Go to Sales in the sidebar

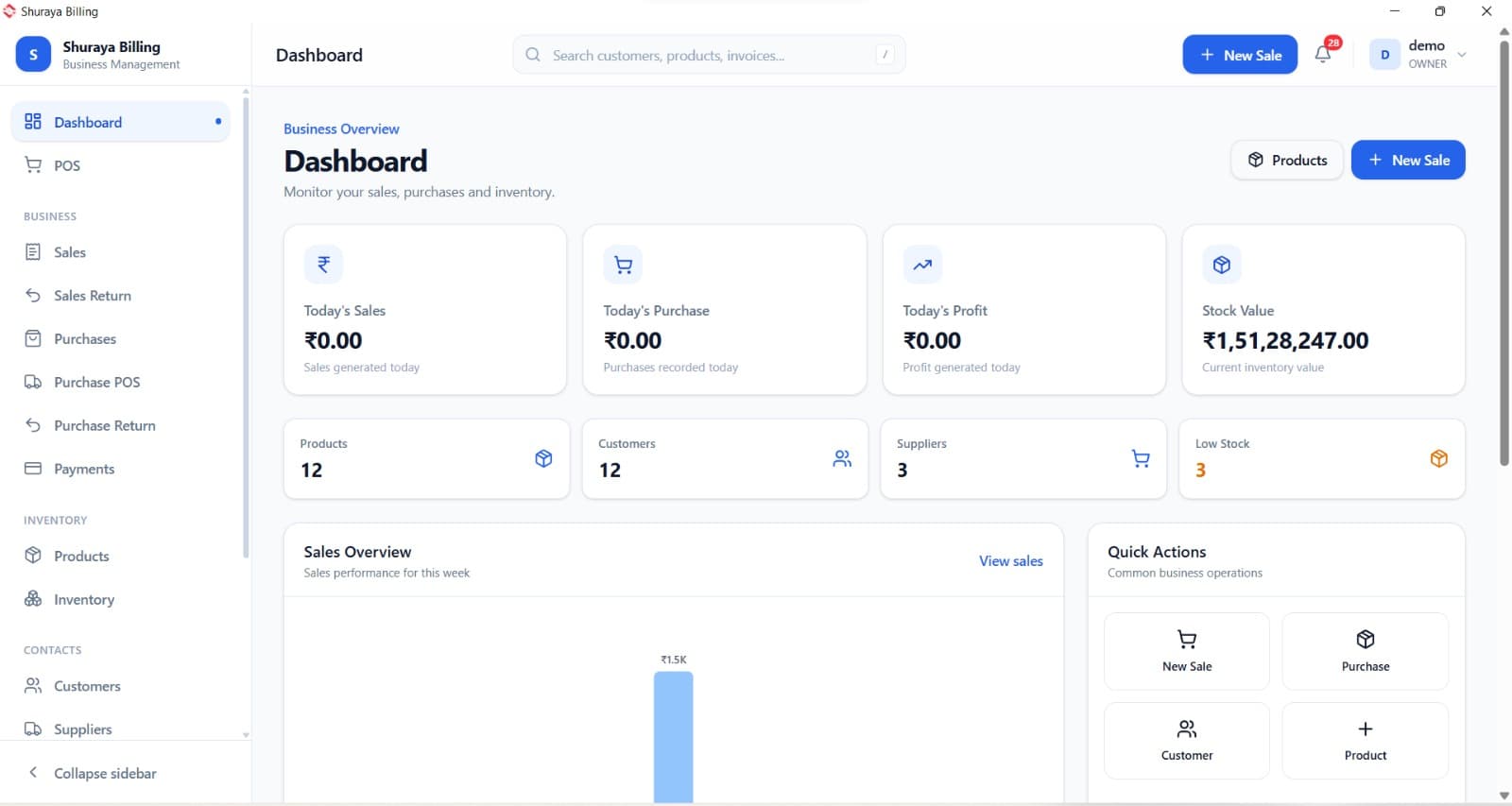click(120, 252)
